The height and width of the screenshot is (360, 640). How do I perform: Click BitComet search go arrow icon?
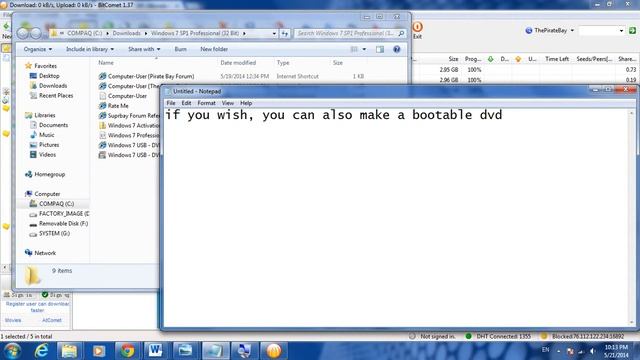point(632,31)
